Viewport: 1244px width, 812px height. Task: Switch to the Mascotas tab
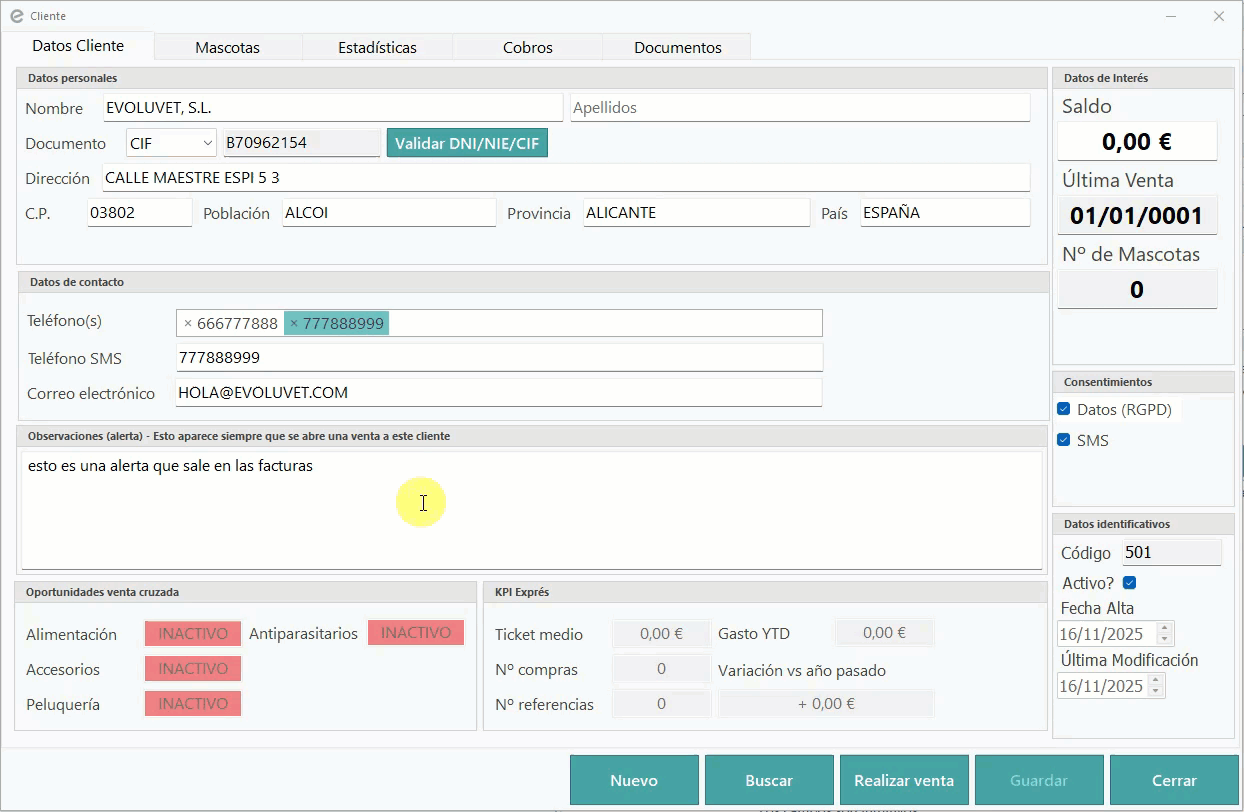click(227, 47)
